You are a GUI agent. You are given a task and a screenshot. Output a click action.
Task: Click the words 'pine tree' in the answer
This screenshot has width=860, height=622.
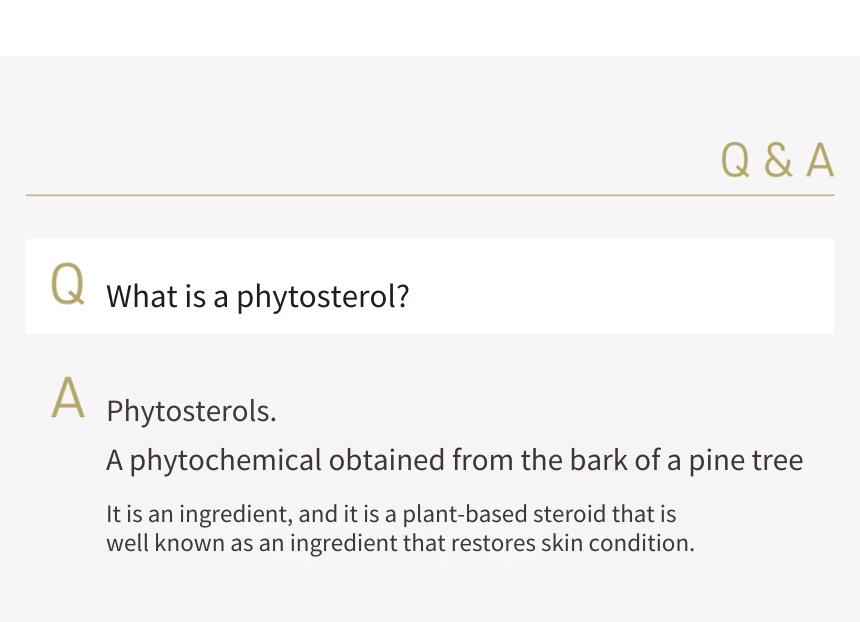[745, 461]
